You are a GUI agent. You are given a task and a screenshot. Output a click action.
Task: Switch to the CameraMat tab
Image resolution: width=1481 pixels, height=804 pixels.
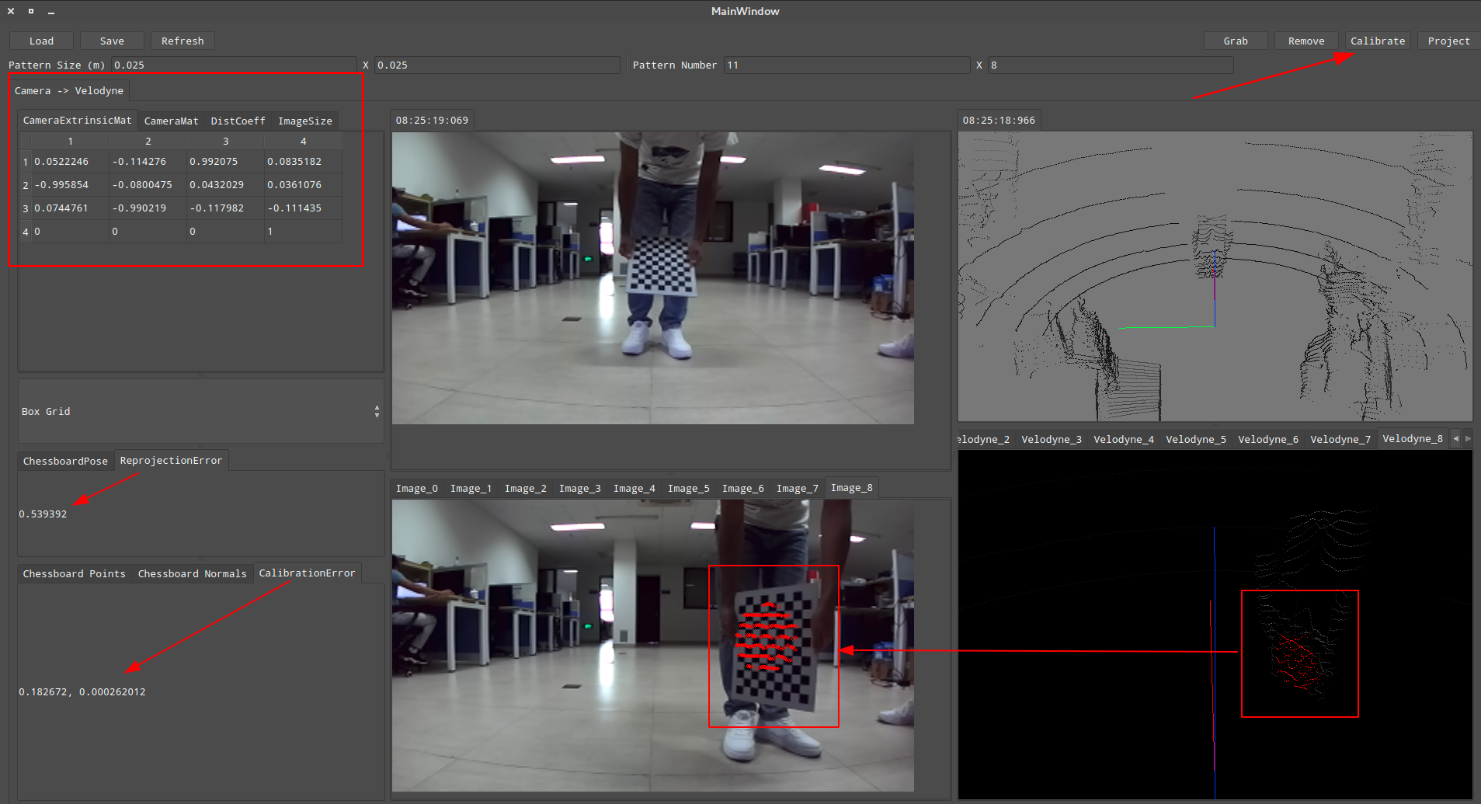pos(171,121)
